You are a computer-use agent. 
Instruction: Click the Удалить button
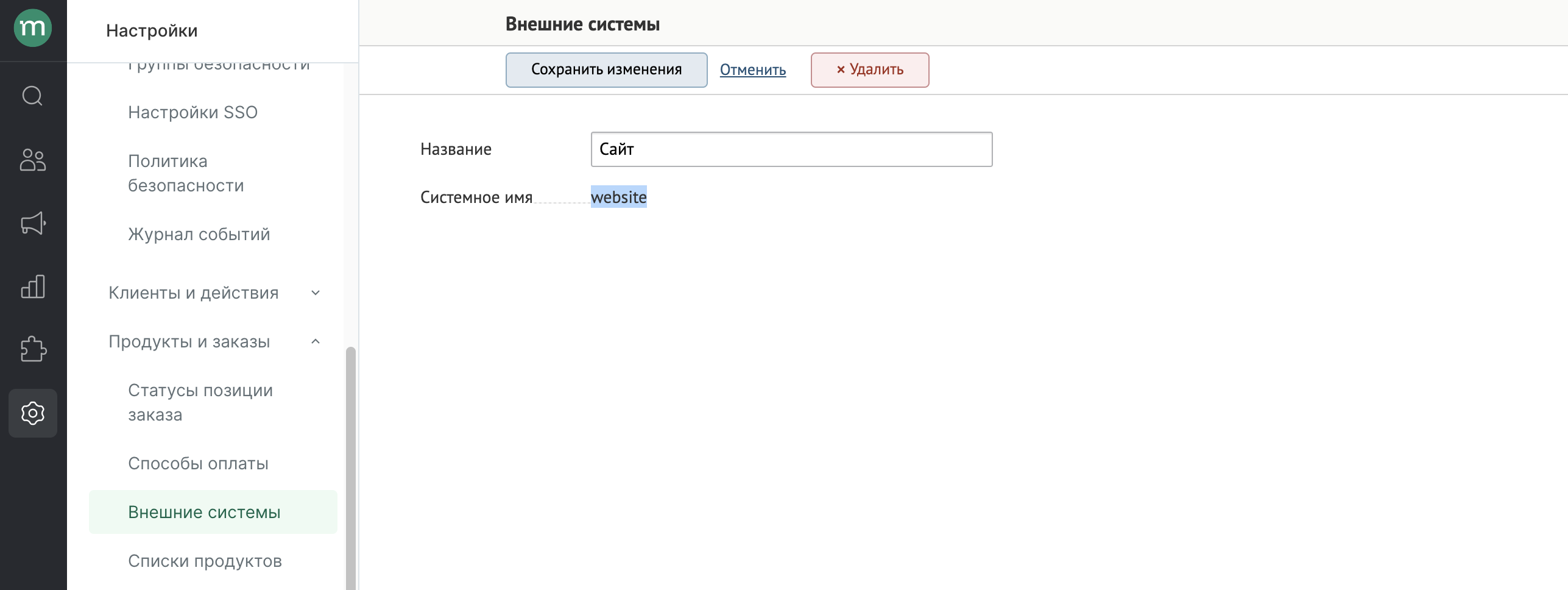tap(870, 70)
